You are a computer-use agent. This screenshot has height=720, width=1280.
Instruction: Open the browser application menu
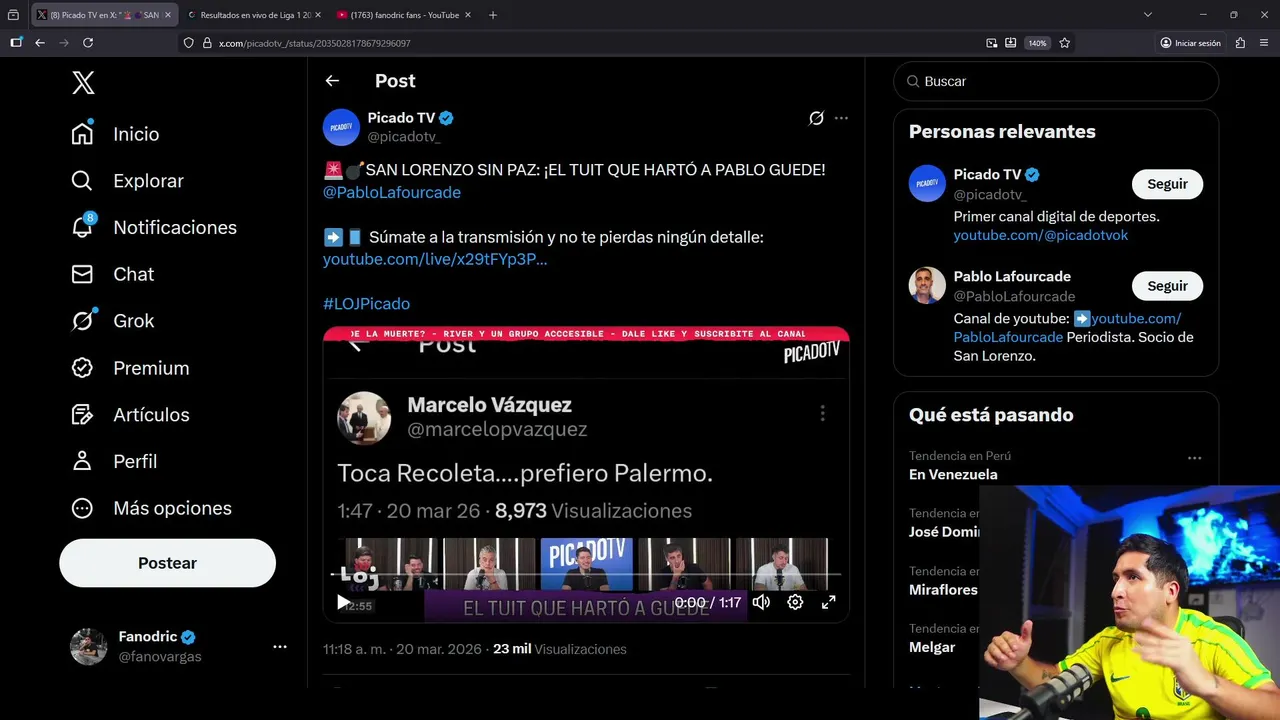click(x=1265, y=43)
